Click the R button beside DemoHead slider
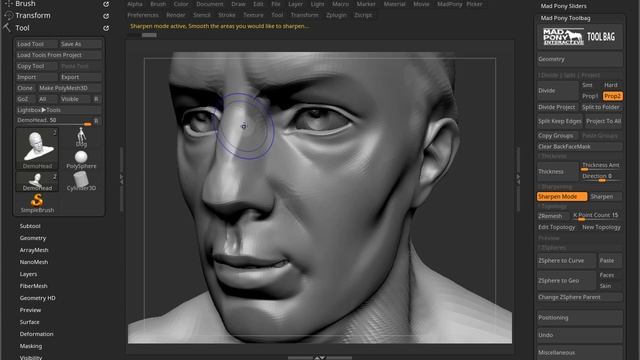Image resolution: width=640 pixels, height=360 pixels. pyautogui.click(x=97, y=121)
